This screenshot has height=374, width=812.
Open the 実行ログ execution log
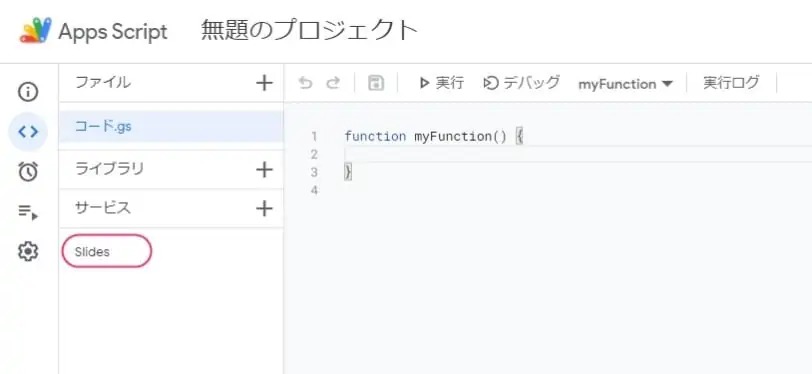pyautogui.click(x=731, y=83)
